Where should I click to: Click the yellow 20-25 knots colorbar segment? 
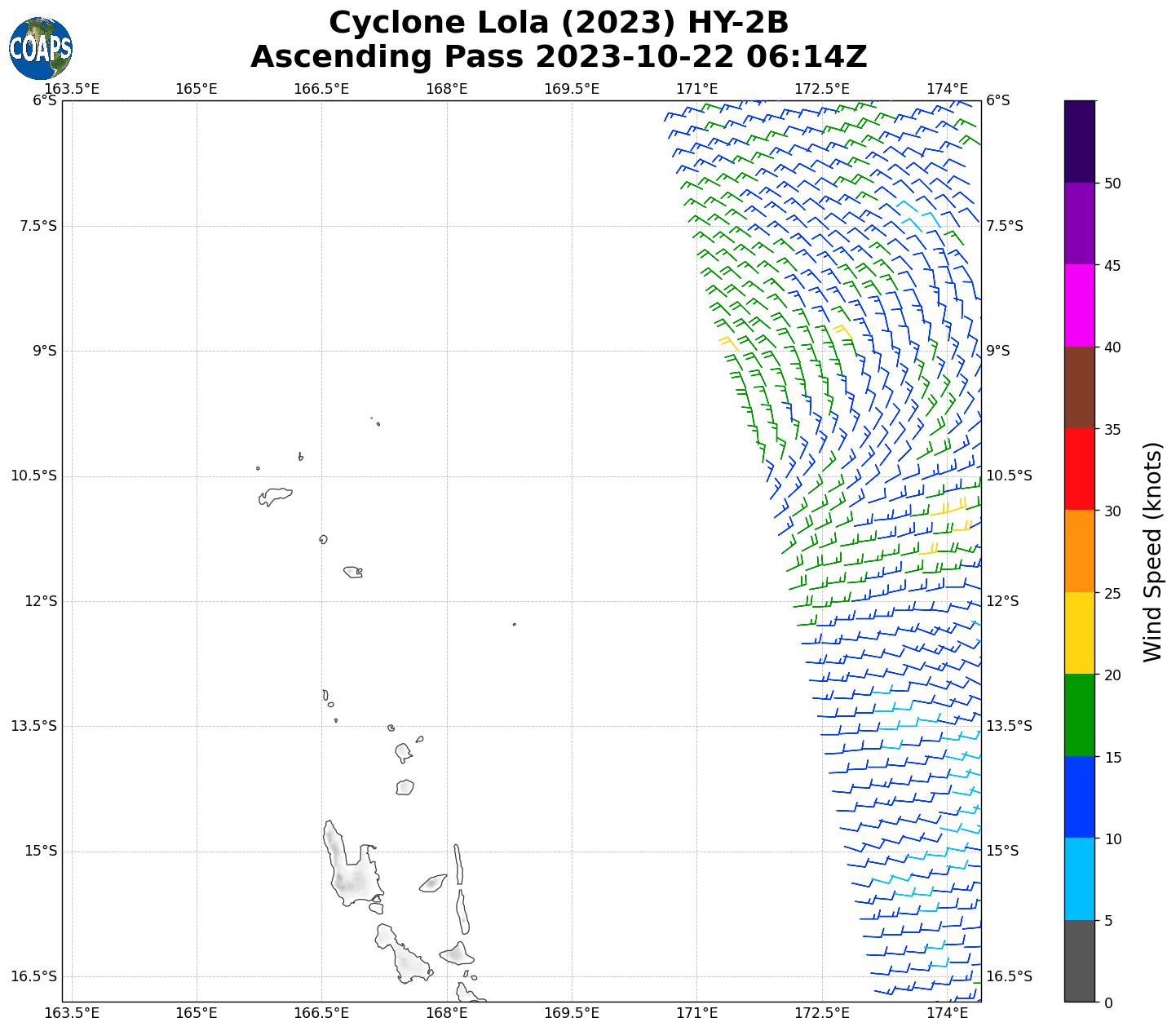click(1080, 633)
